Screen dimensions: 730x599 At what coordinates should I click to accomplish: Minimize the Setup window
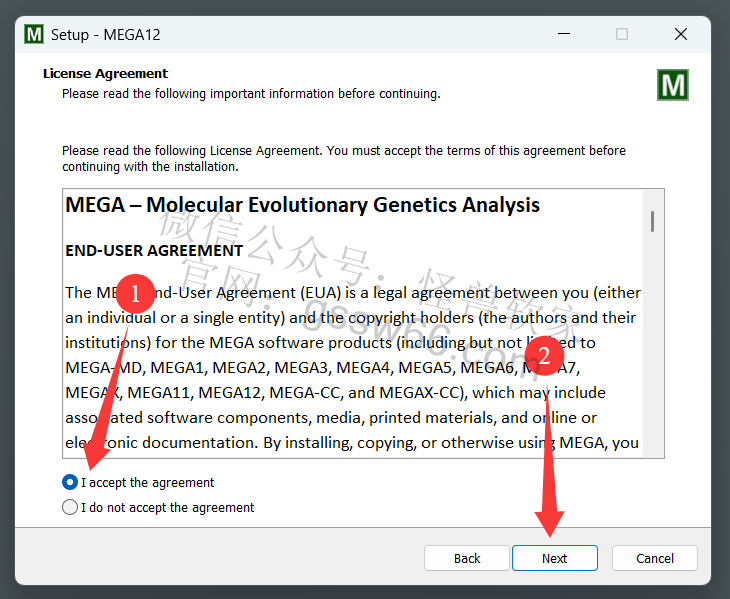564,34
